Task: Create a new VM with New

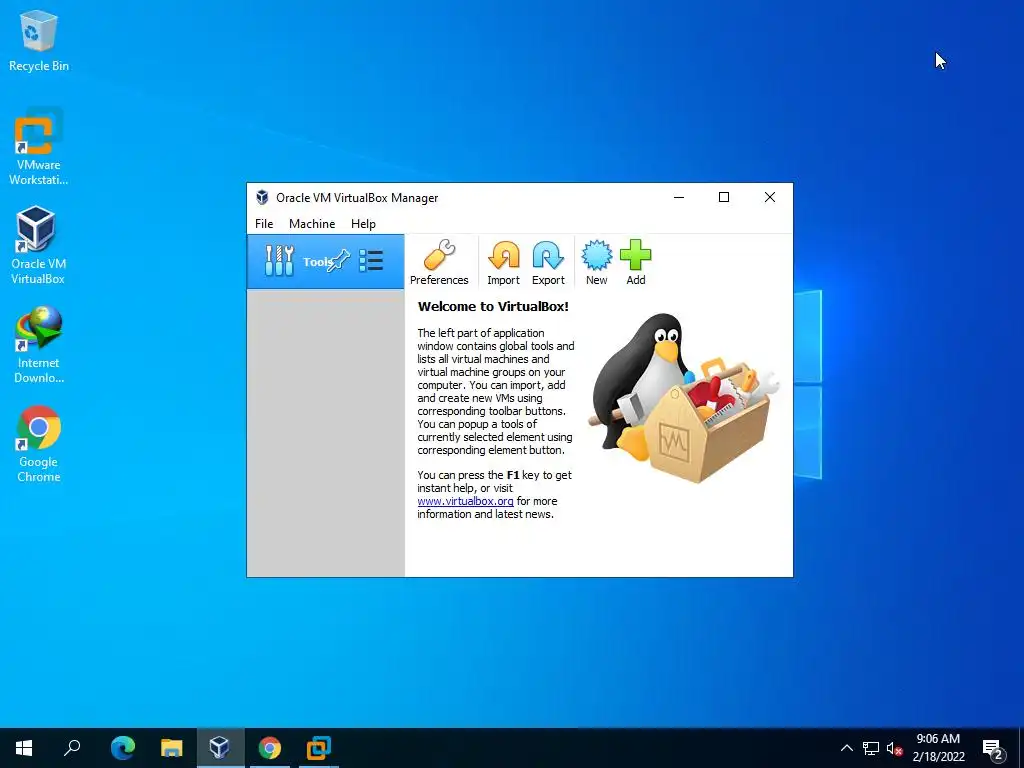Action: (x=596, y=263)
